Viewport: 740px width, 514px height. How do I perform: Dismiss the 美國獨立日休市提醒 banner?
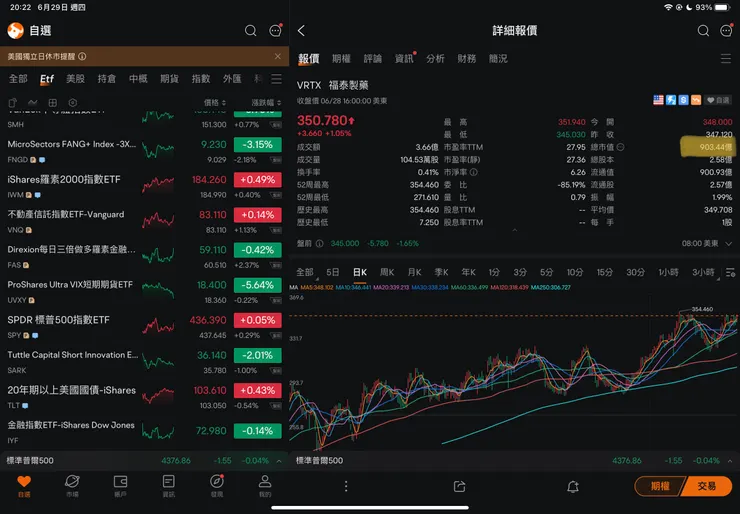278,57
